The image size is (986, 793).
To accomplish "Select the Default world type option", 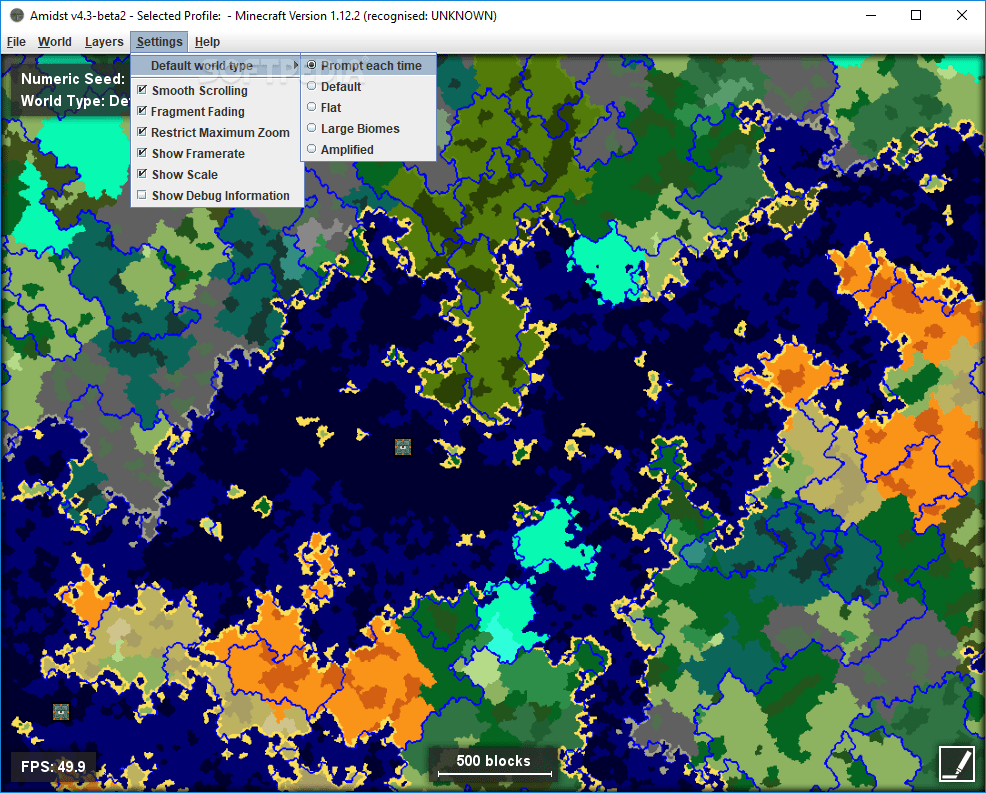I will (x=368, y=87).
